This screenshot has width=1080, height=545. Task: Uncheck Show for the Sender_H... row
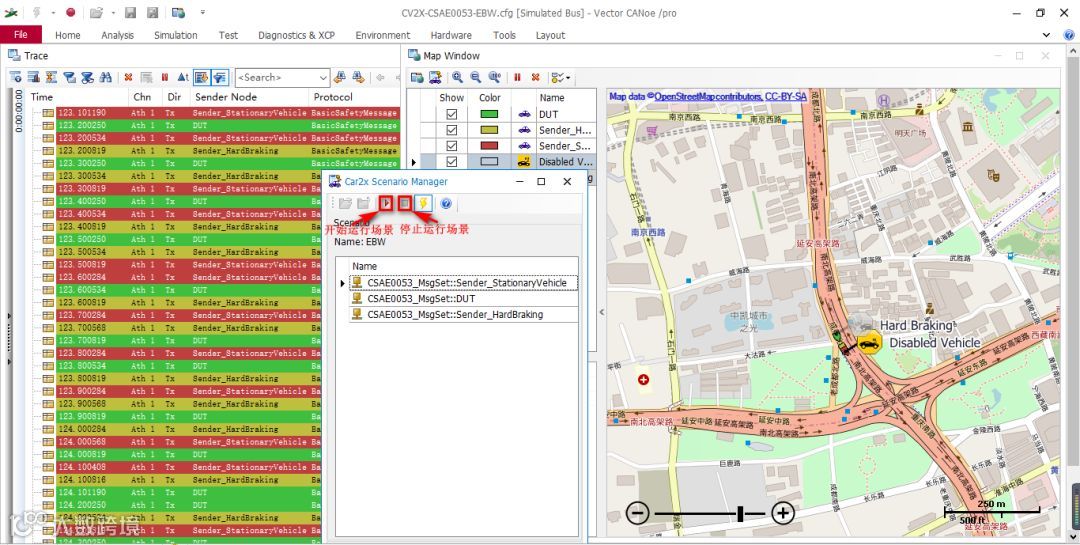451,130
